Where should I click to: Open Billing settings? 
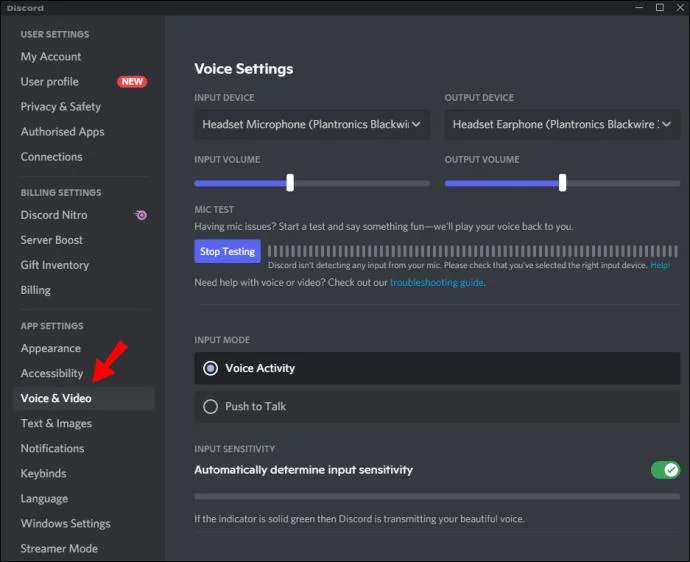pyautogui.click(x=35, y=290)
